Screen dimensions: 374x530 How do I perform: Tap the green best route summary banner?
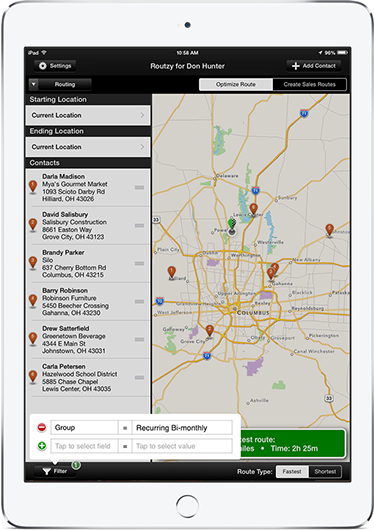293,444
